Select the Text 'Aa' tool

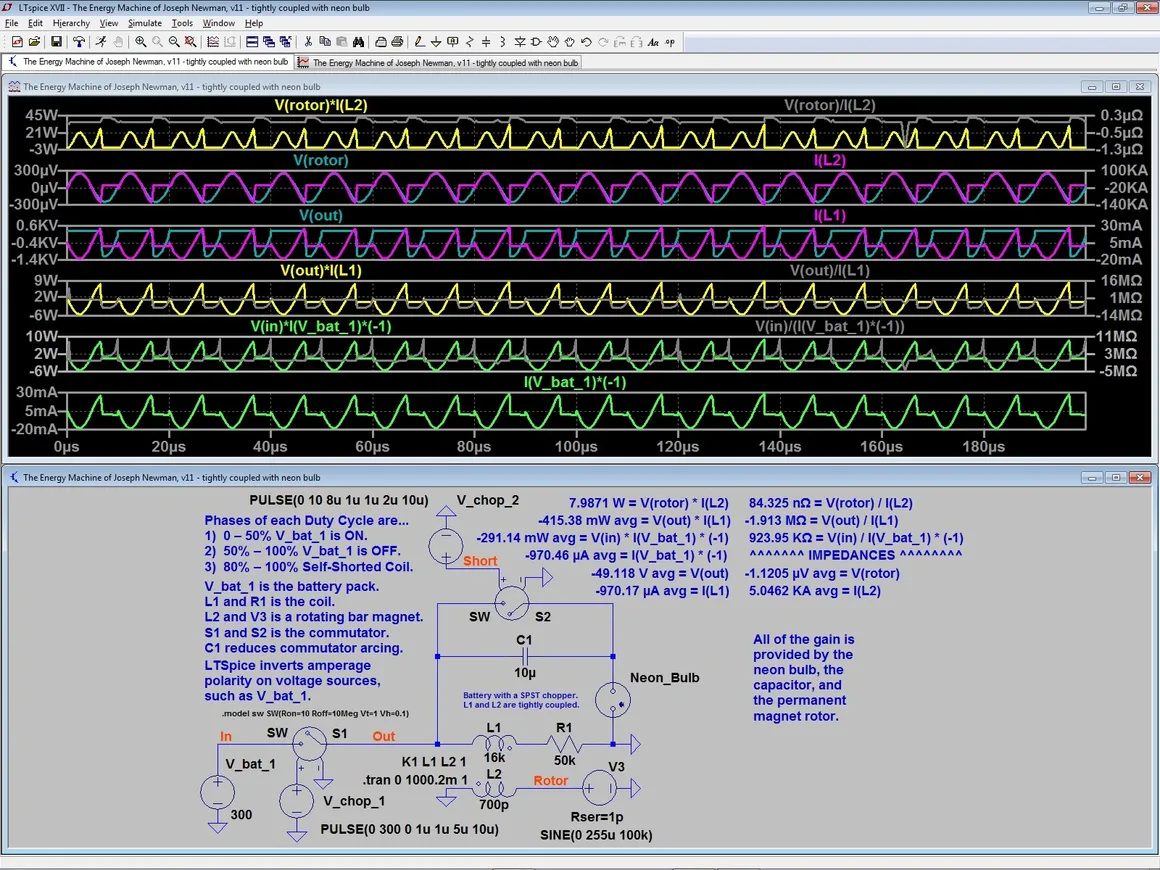click(x=653, y=42)
